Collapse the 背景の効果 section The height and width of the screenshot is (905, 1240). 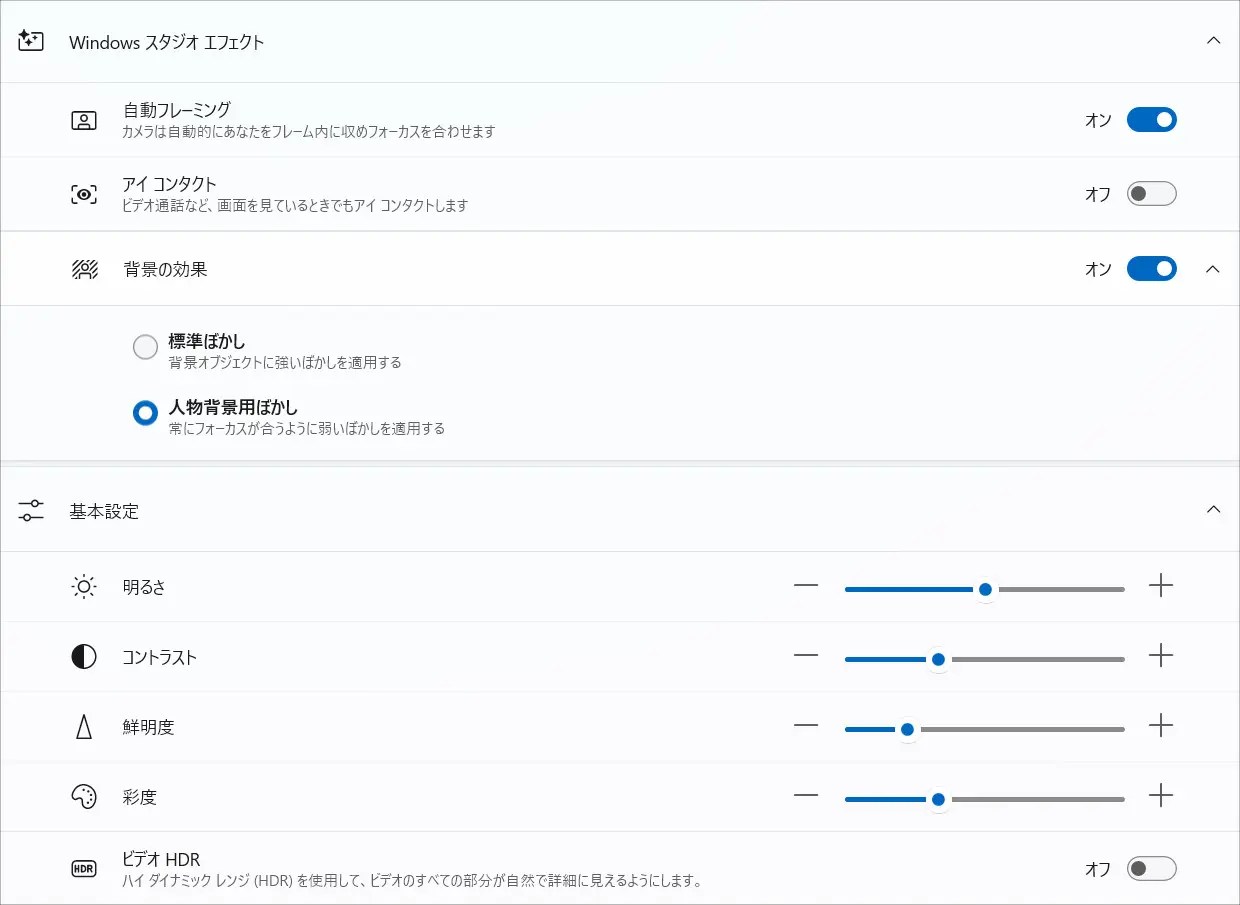pyautogui.click(x=1212, y=268)
